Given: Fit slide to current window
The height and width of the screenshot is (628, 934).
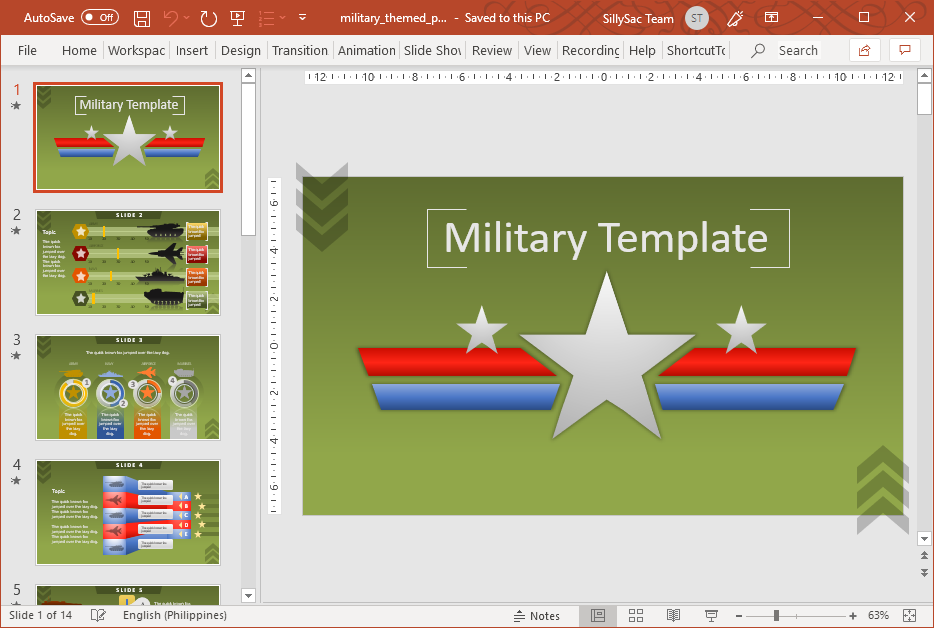Looking at the screenshot, I should 909,615.
